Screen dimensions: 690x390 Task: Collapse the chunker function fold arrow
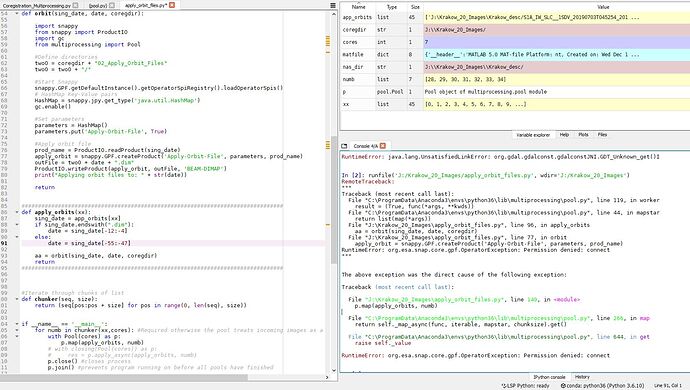click(17, 299)
